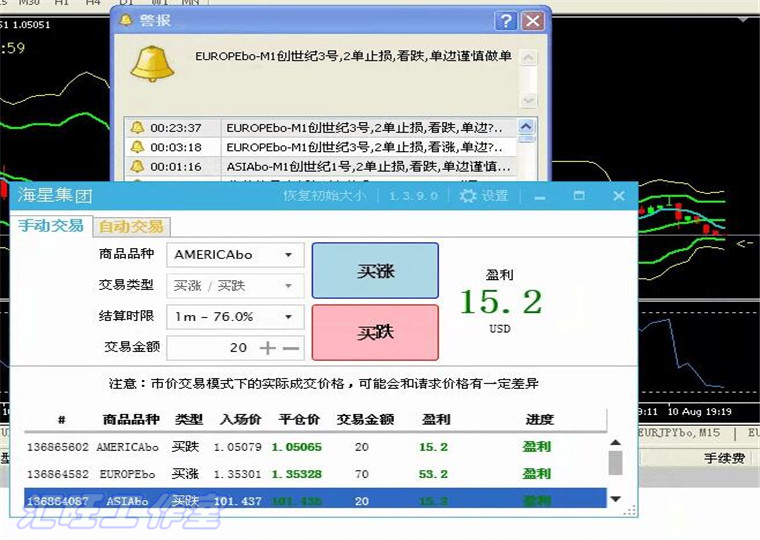Close the 警报 alert dialog

tap(533, 21)
